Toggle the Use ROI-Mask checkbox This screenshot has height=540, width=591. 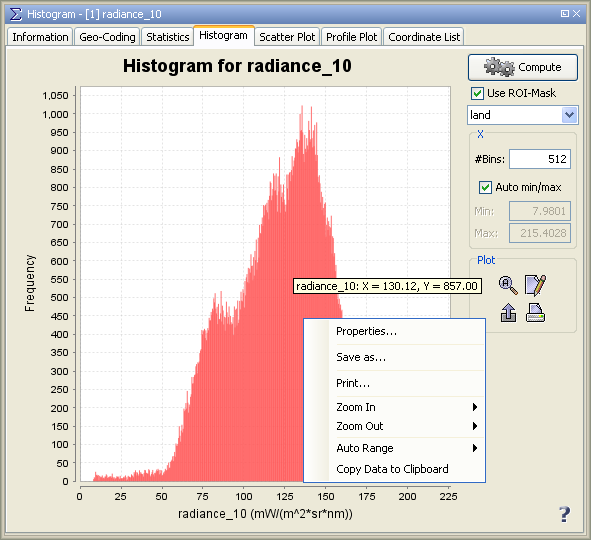[x=477, y=93]
